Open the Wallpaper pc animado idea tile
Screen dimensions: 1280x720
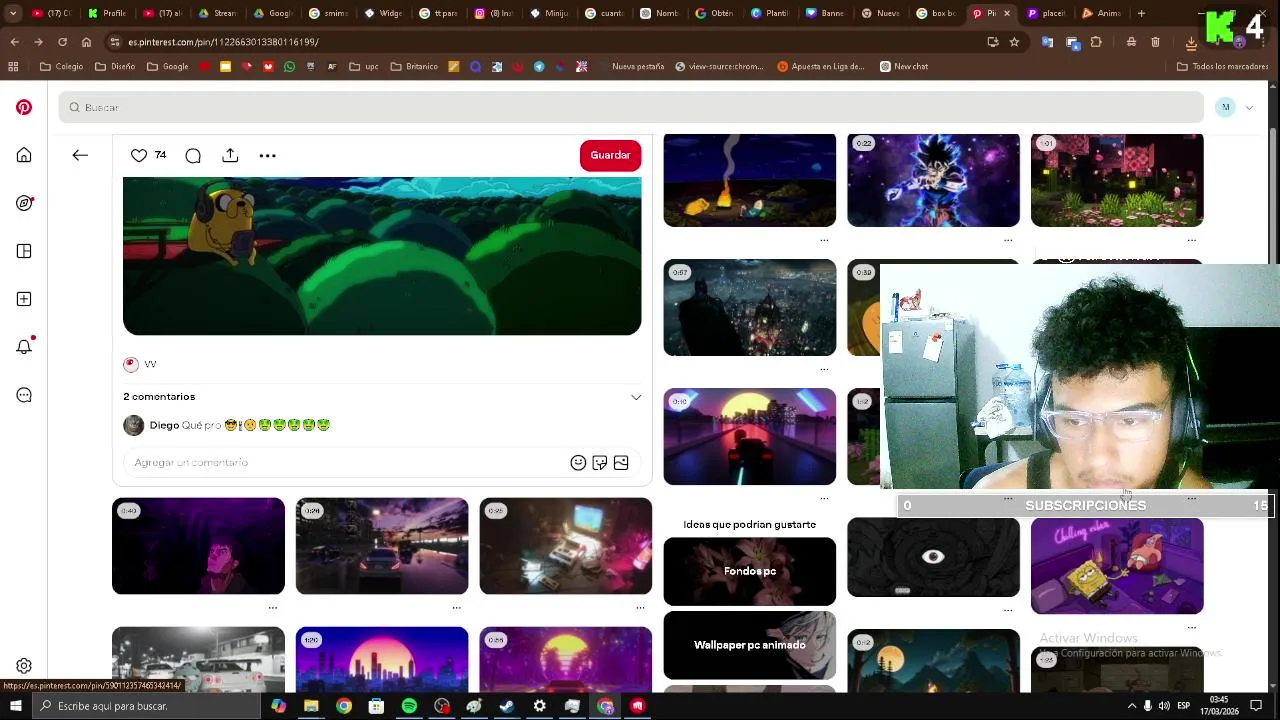(x=749, y=645)
